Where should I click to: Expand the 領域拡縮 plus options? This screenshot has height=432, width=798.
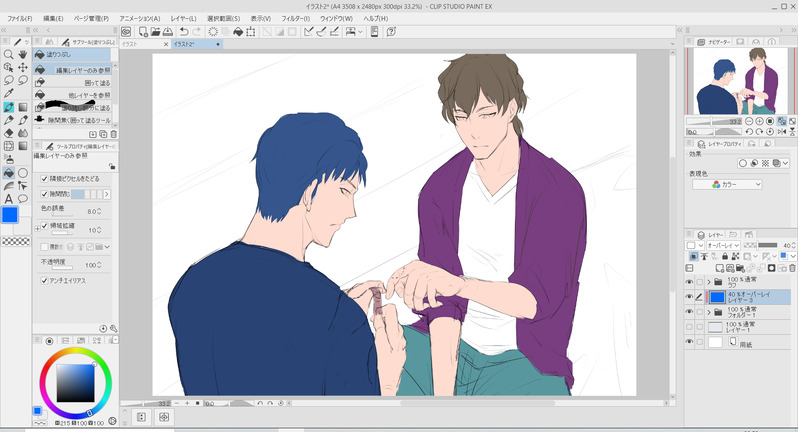click(x=37, y=229)
